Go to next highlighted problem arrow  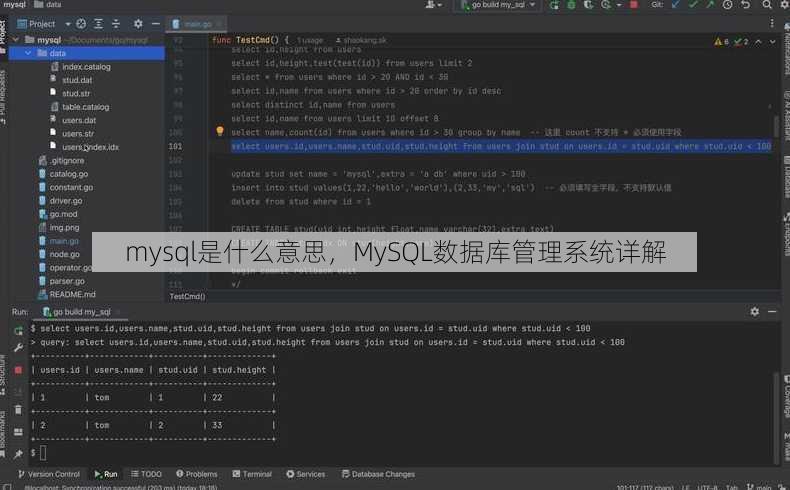(772, 42)
